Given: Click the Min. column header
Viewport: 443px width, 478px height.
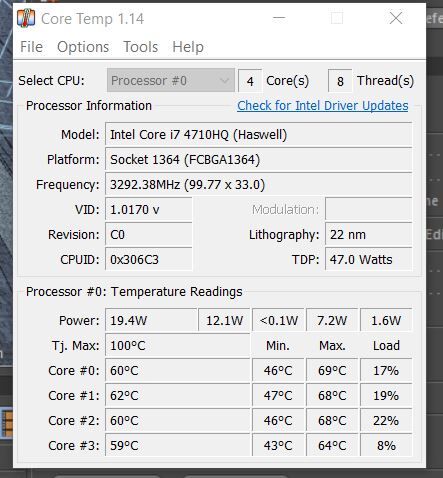Looking at the screenshot, I should tap(278, 346).
